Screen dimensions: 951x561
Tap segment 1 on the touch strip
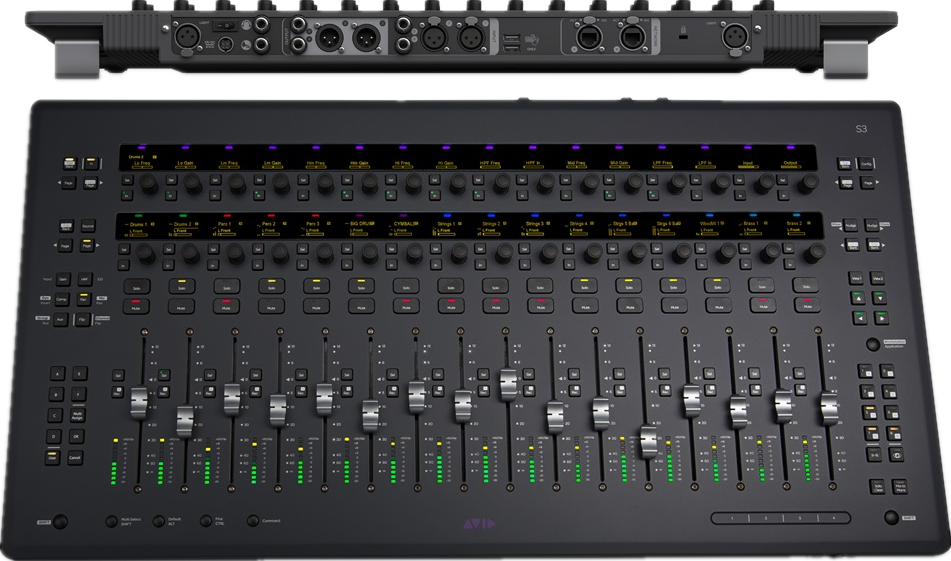click(x=731, y=519)
